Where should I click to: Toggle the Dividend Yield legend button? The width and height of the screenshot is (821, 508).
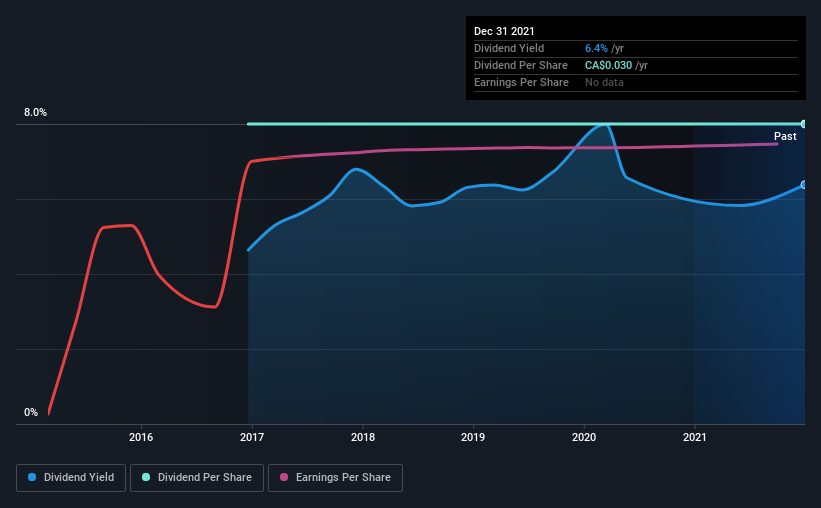tap(71, 478)
